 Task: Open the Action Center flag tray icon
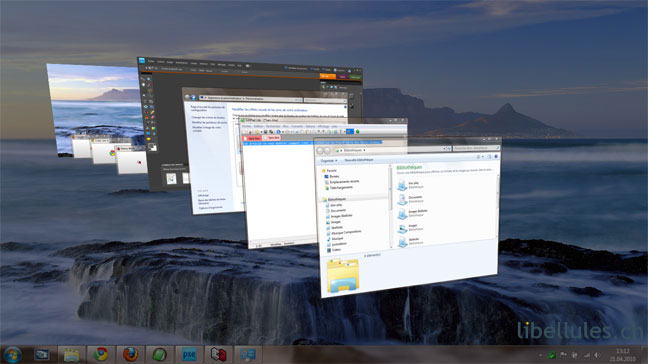tap(563, 355)
